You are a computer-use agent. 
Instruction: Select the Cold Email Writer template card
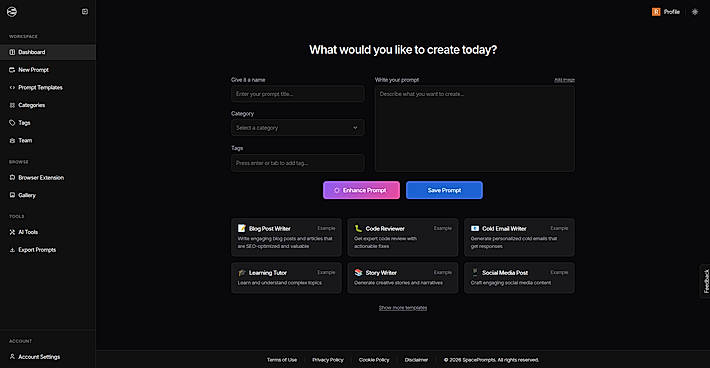point(519,238)
